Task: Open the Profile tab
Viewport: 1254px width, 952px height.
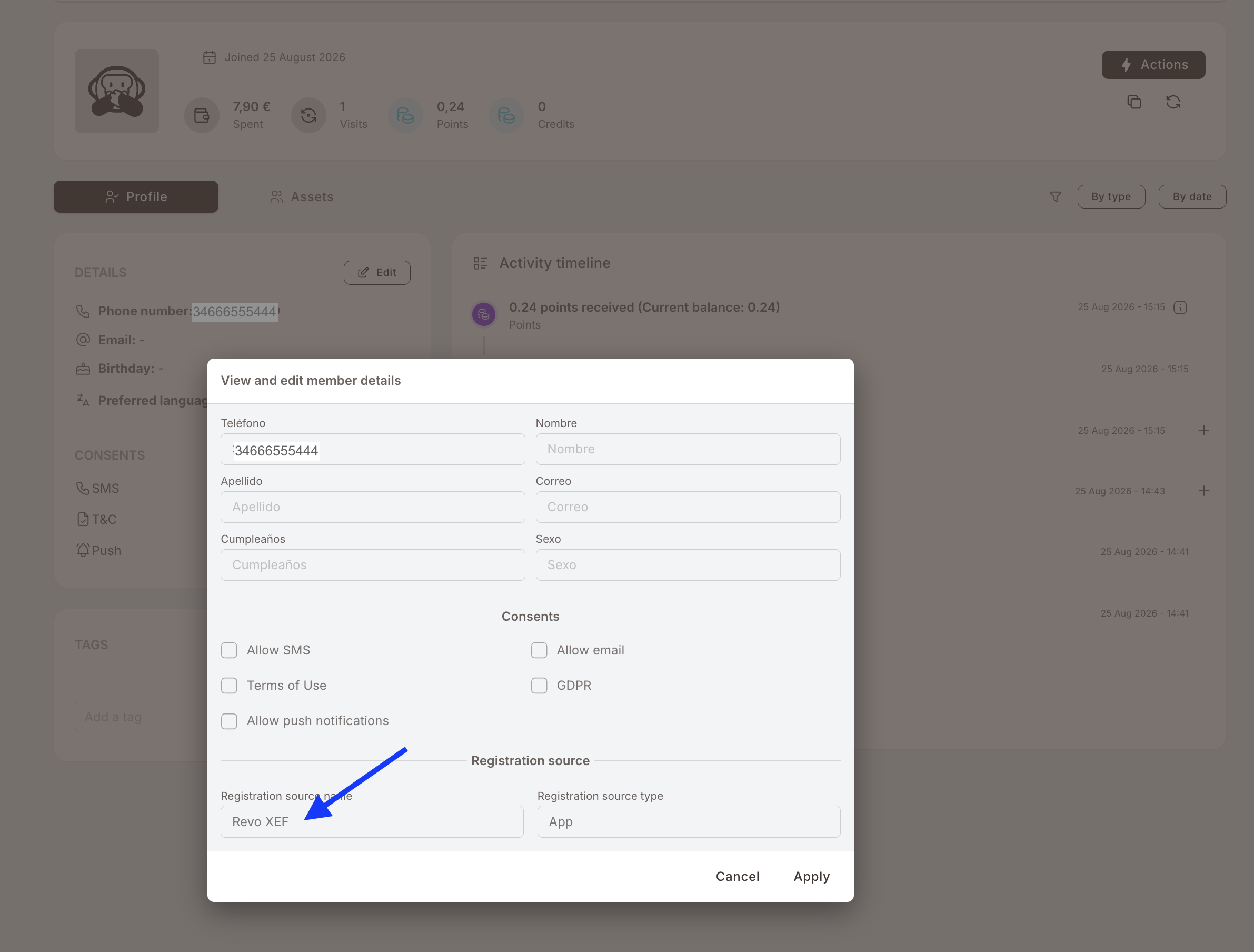Action: (136, 197)
